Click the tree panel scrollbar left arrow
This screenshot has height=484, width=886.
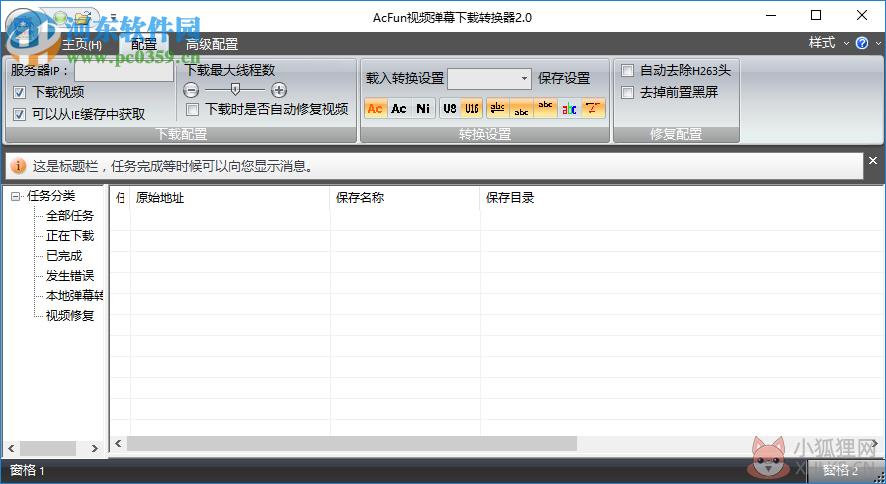(x=11, y=448)
